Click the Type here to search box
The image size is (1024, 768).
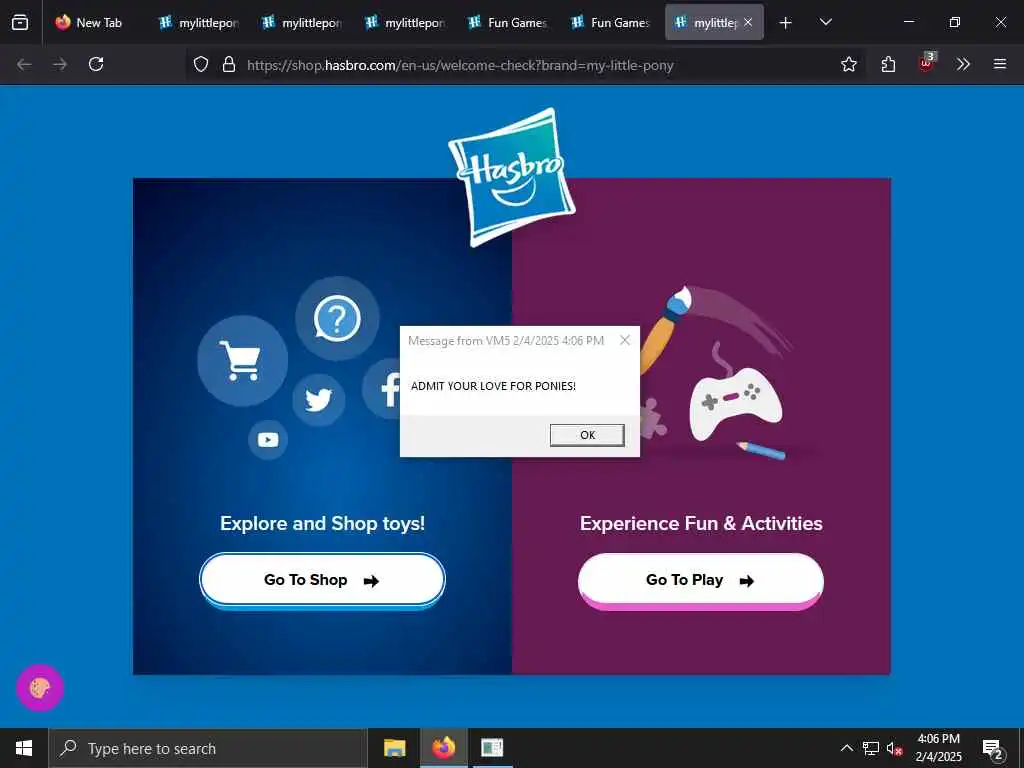(x=208, y=748)
